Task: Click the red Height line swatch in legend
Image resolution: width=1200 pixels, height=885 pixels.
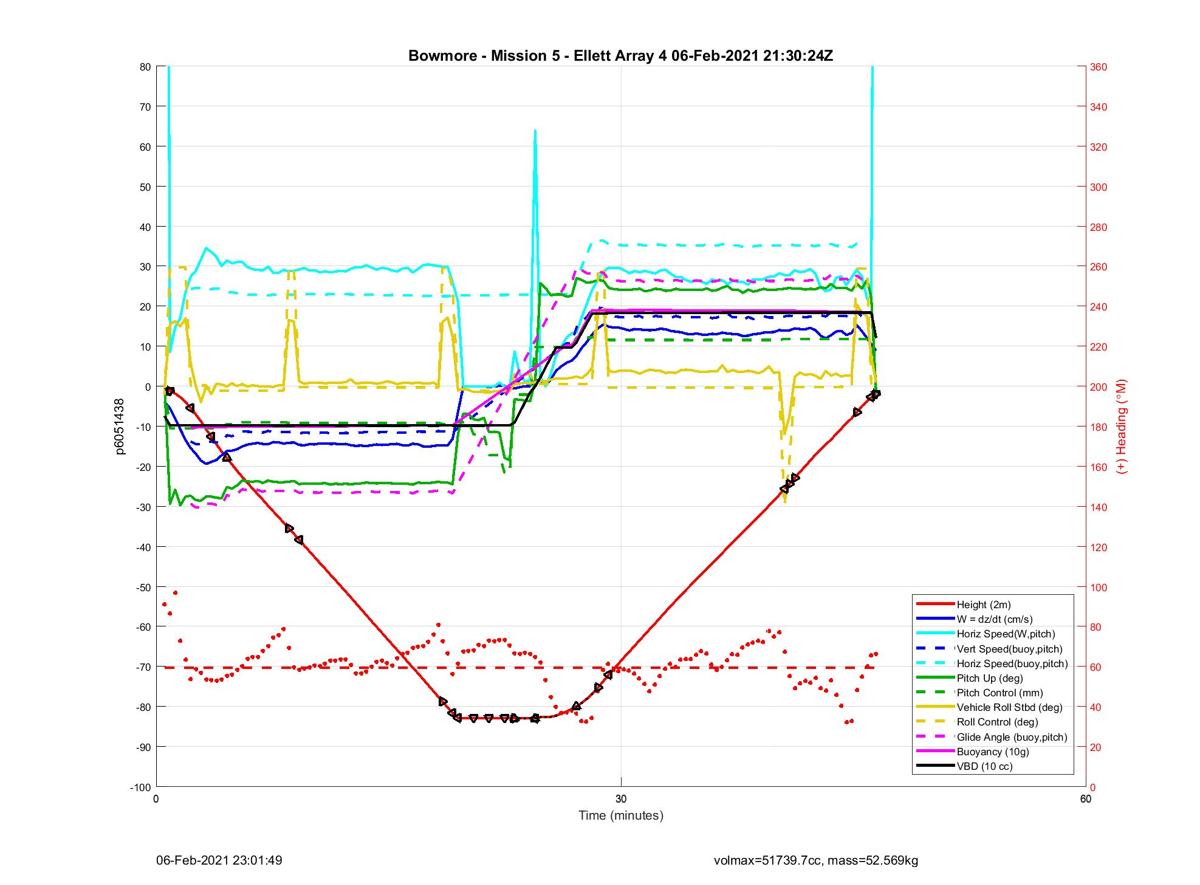Action: click(933, 605)
